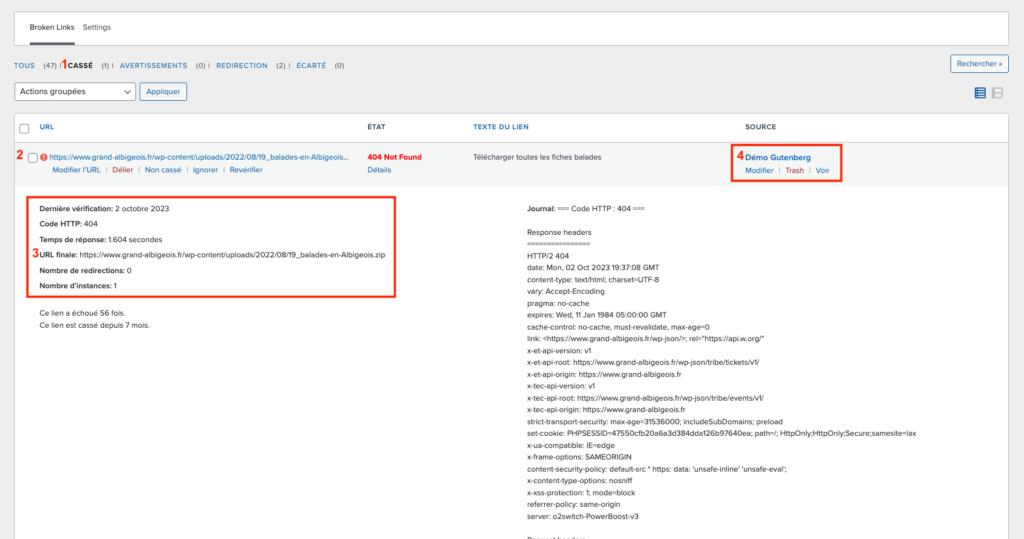Open the Rechercher search panel
This screenshot has height=539, width=1024.
tap(978, 64)
